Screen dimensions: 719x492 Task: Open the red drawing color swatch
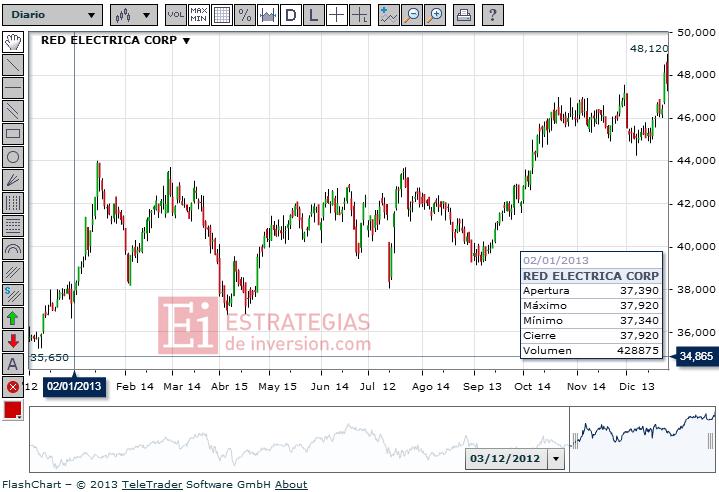[13, 410]
